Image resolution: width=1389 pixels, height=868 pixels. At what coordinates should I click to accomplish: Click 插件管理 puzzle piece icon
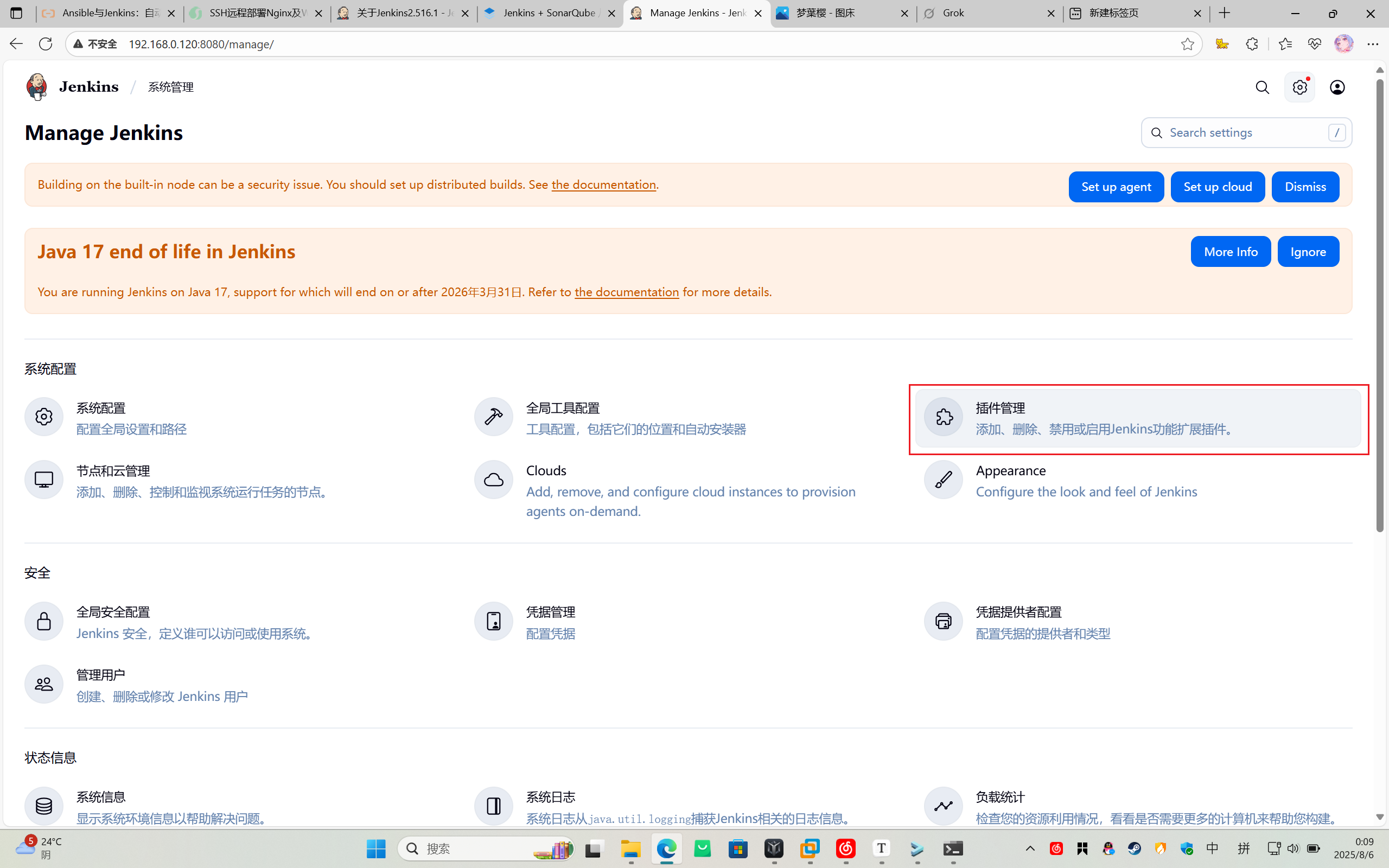(944, 417)
